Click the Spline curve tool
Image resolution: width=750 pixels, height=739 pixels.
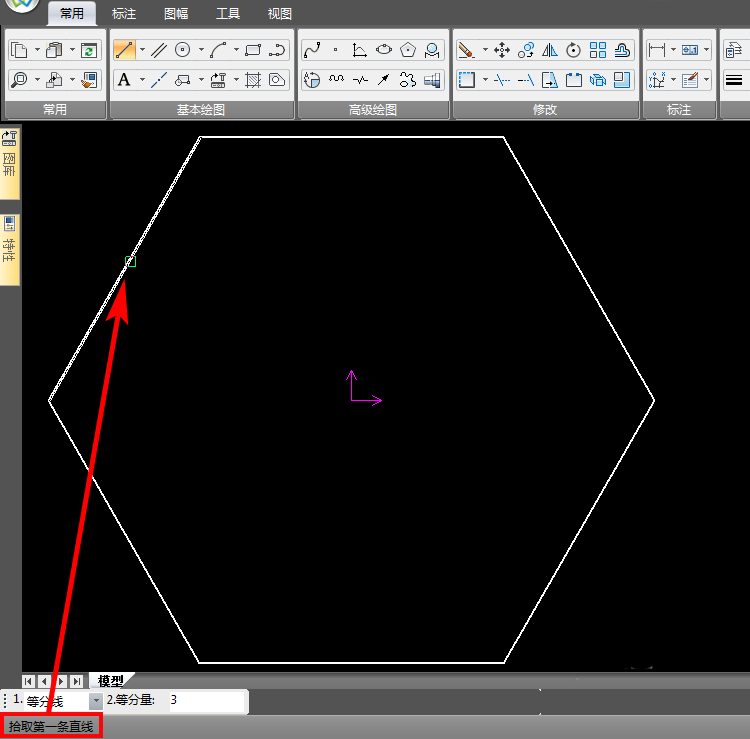click(312, 50)
